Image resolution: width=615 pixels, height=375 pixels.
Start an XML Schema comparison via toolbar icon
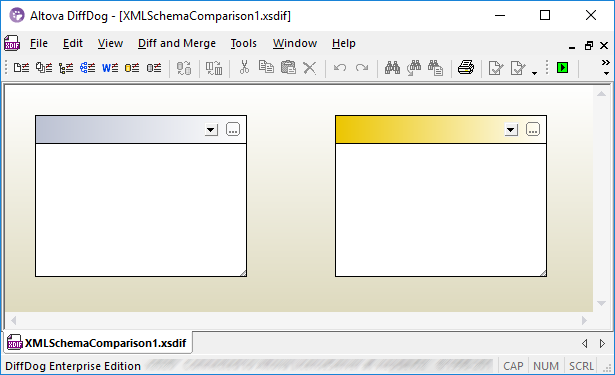[x=66, y=68]
